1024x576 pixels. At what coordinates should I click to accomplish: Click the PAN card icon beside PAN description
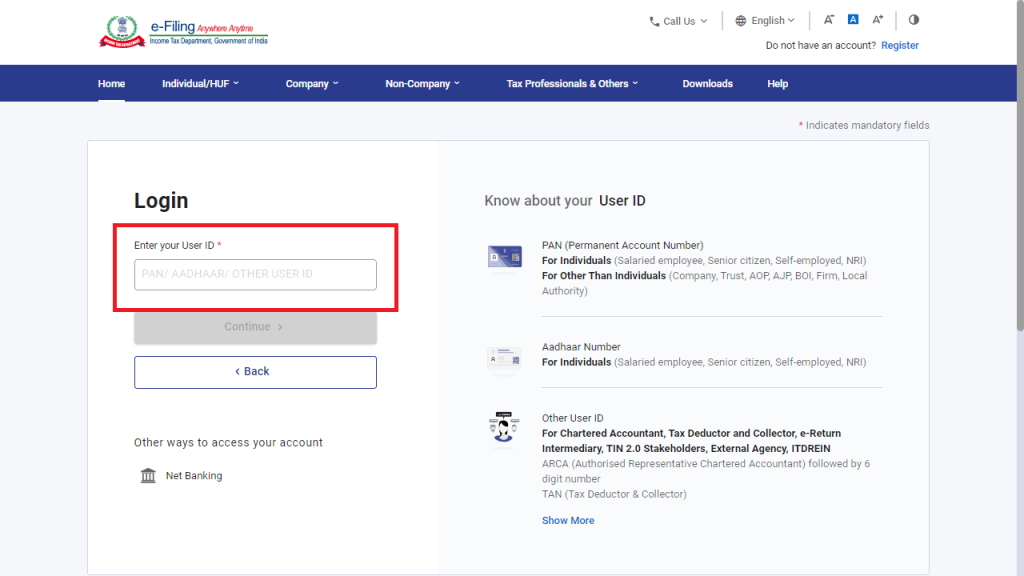504,256
